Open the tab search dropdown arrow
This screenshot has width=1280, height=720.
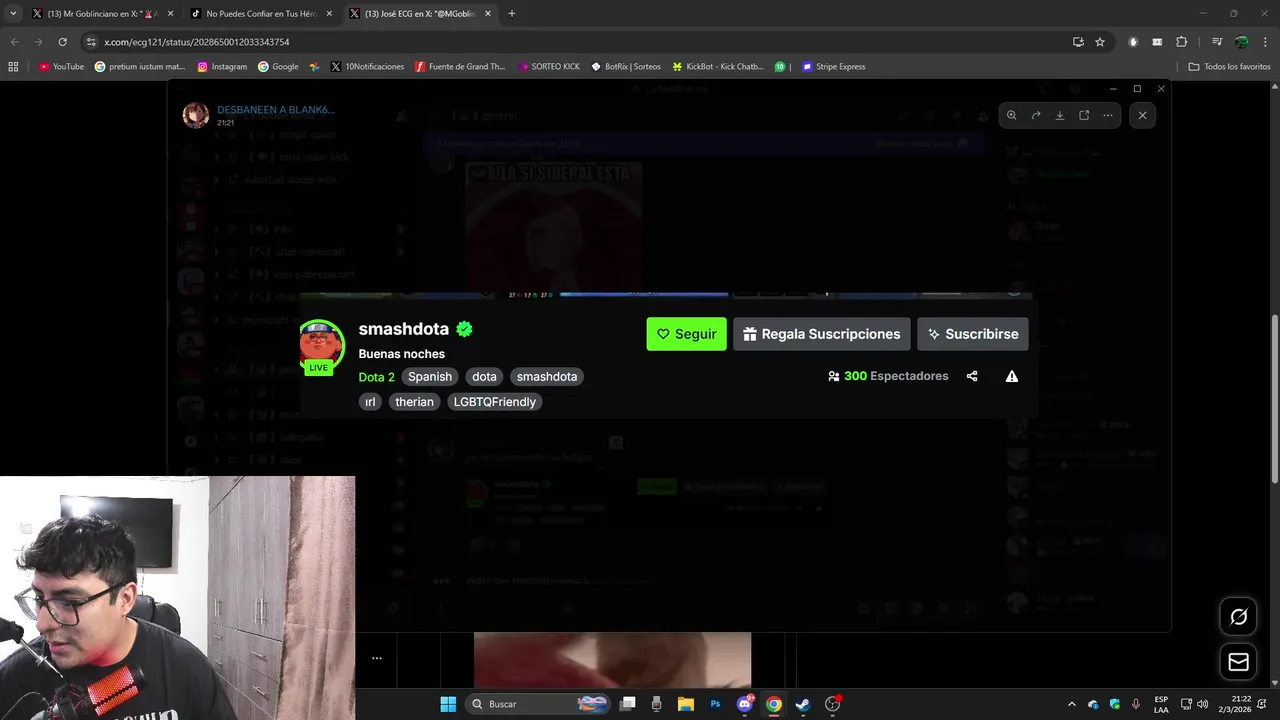click(x=12, y=14)
